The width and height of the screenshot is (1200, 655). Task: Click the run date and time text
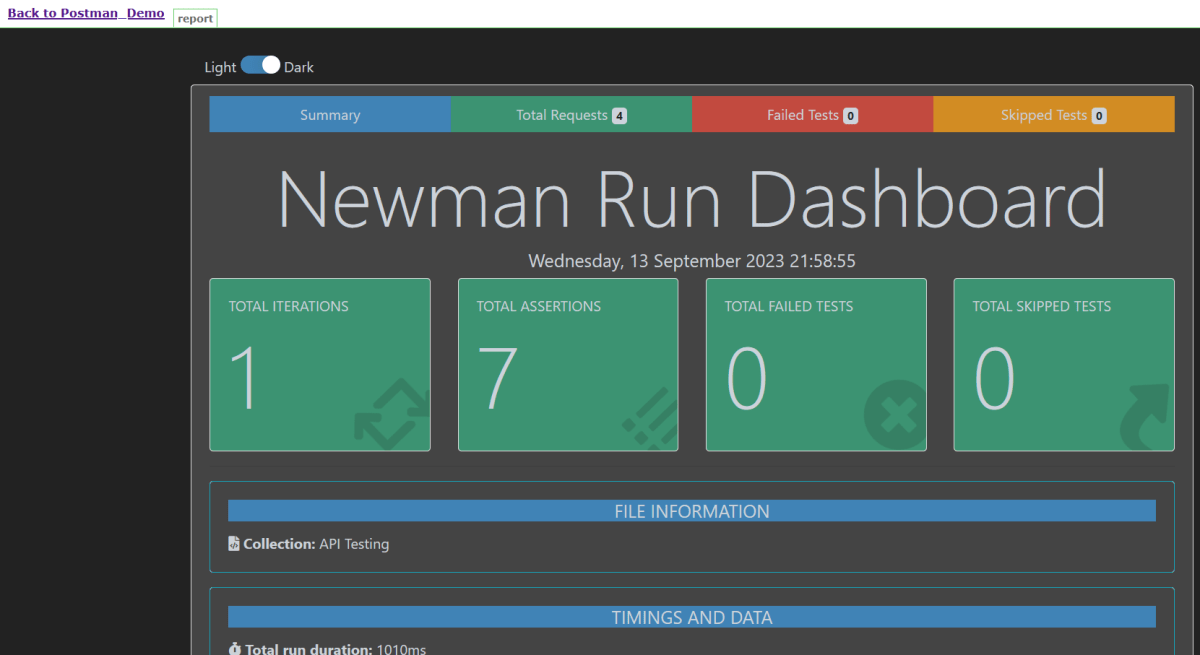[x=691, y=261]
